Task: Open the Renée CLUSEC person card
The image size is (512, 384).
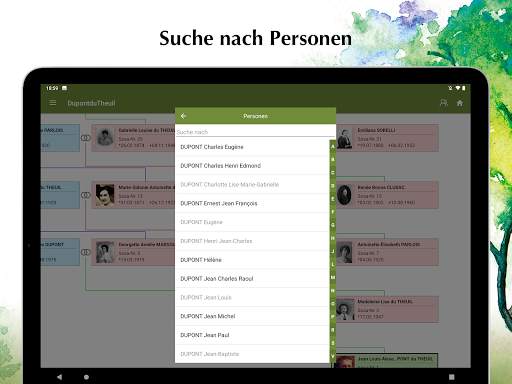Action: click(387, 195)
